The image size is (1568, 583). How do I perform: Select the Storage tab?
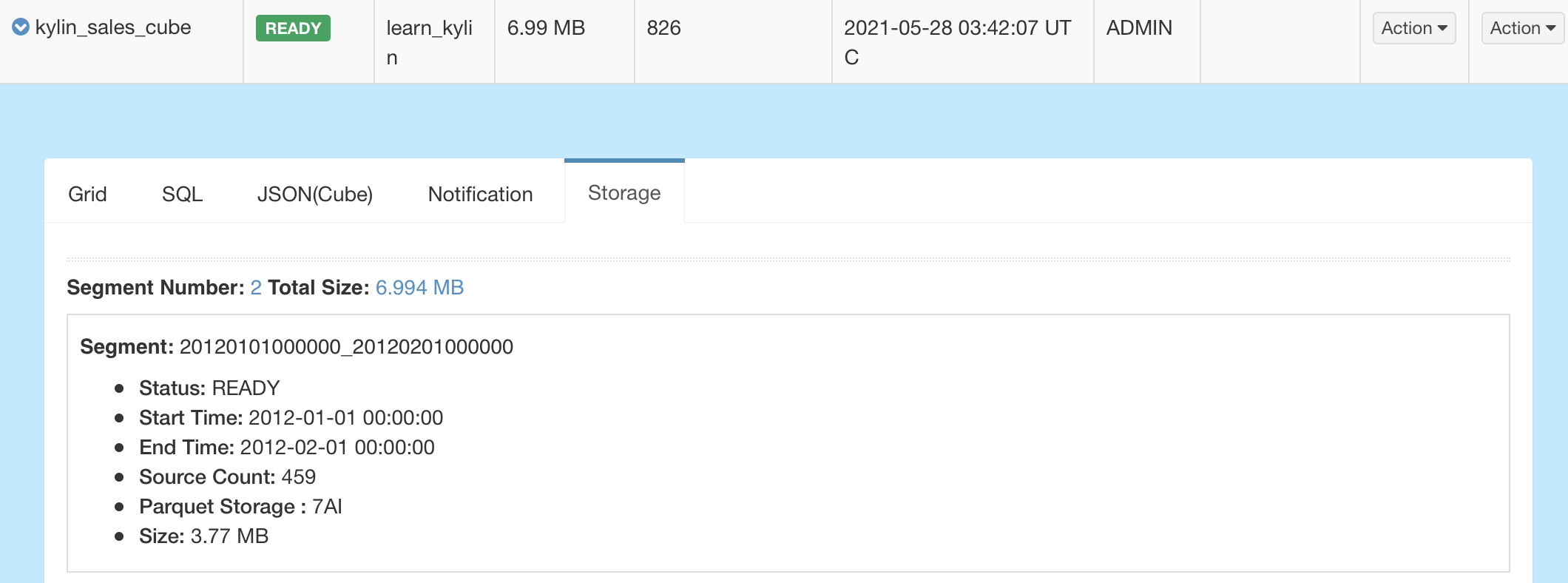(x=624, y=193)
